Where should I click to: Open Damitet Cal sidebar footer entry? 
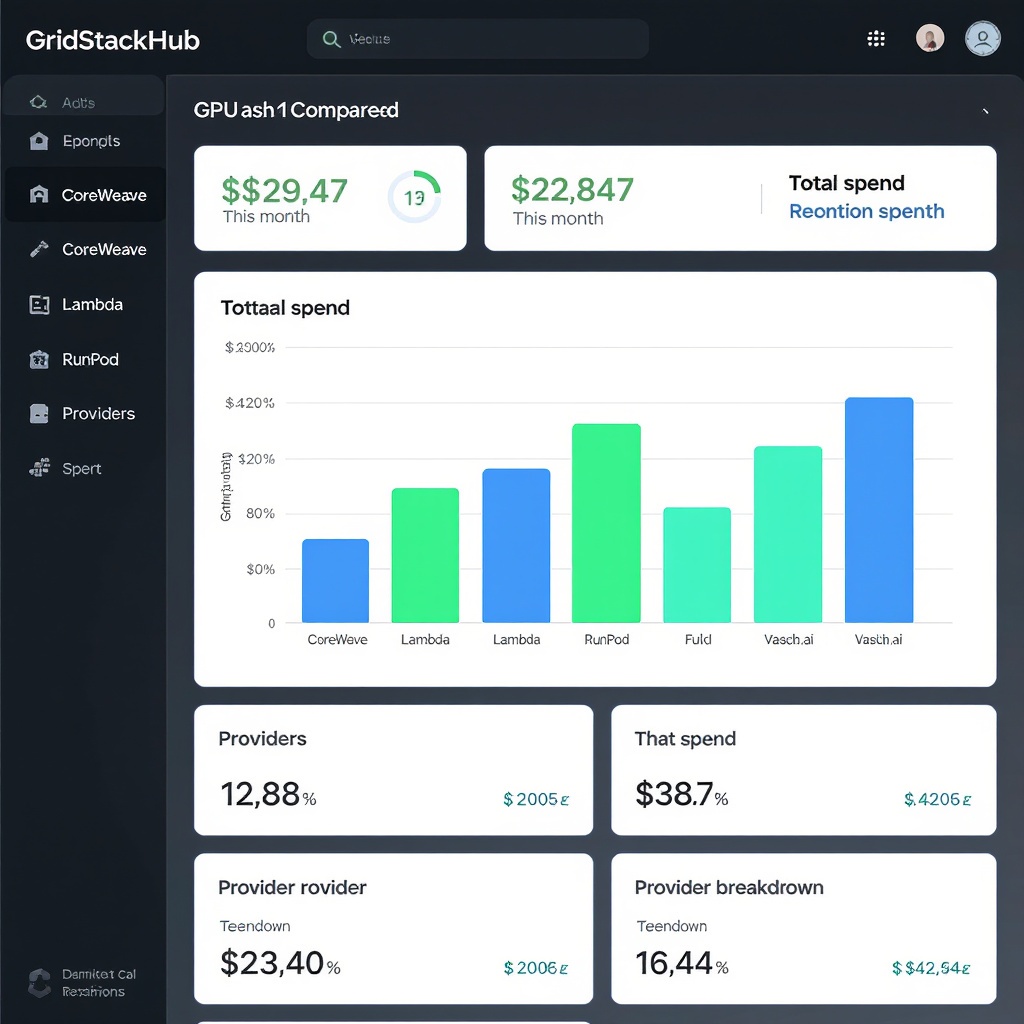pyautogui.click(x=99, y=983)
